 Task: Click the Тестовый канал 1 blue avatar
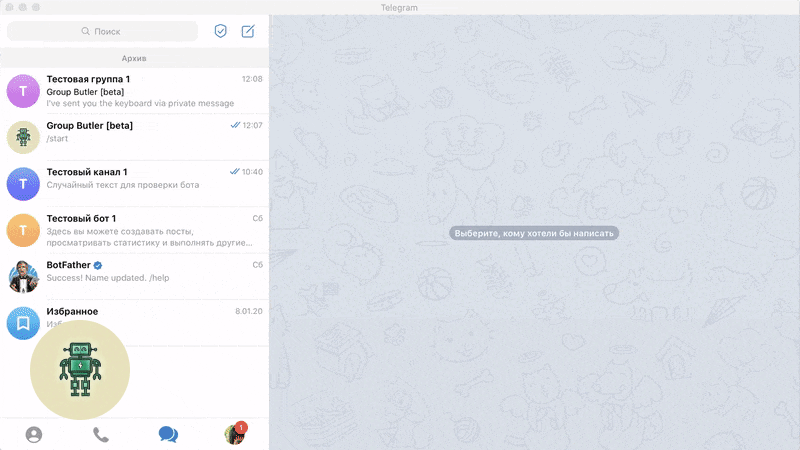click(x=23, y=184)
